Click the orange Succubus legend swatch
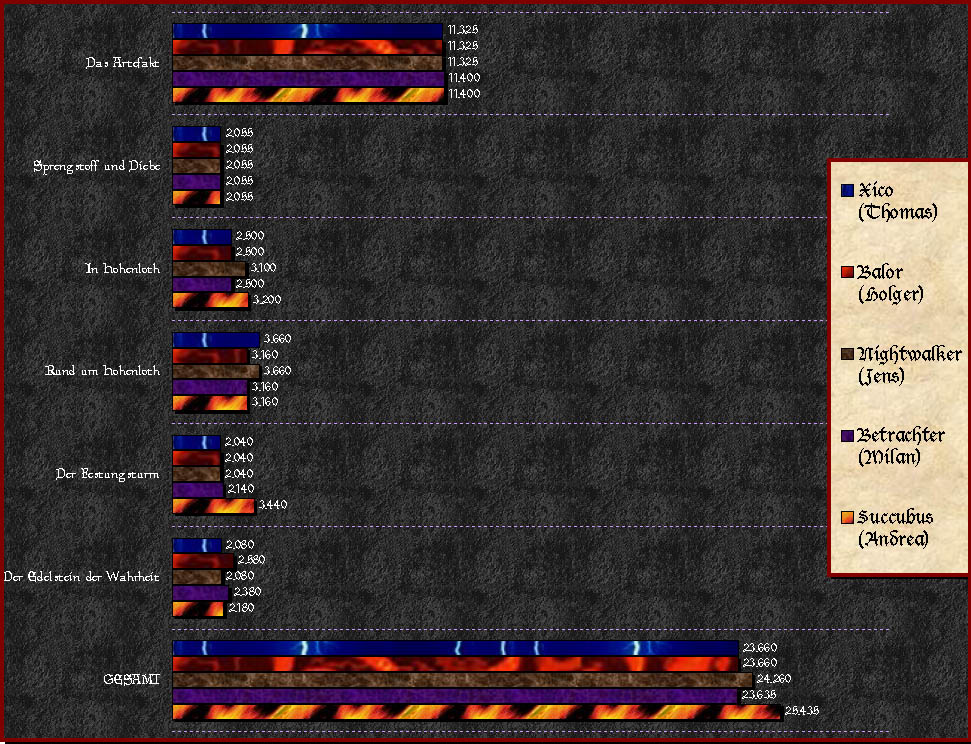The image size is (971, 744). (x=848, y=517)
